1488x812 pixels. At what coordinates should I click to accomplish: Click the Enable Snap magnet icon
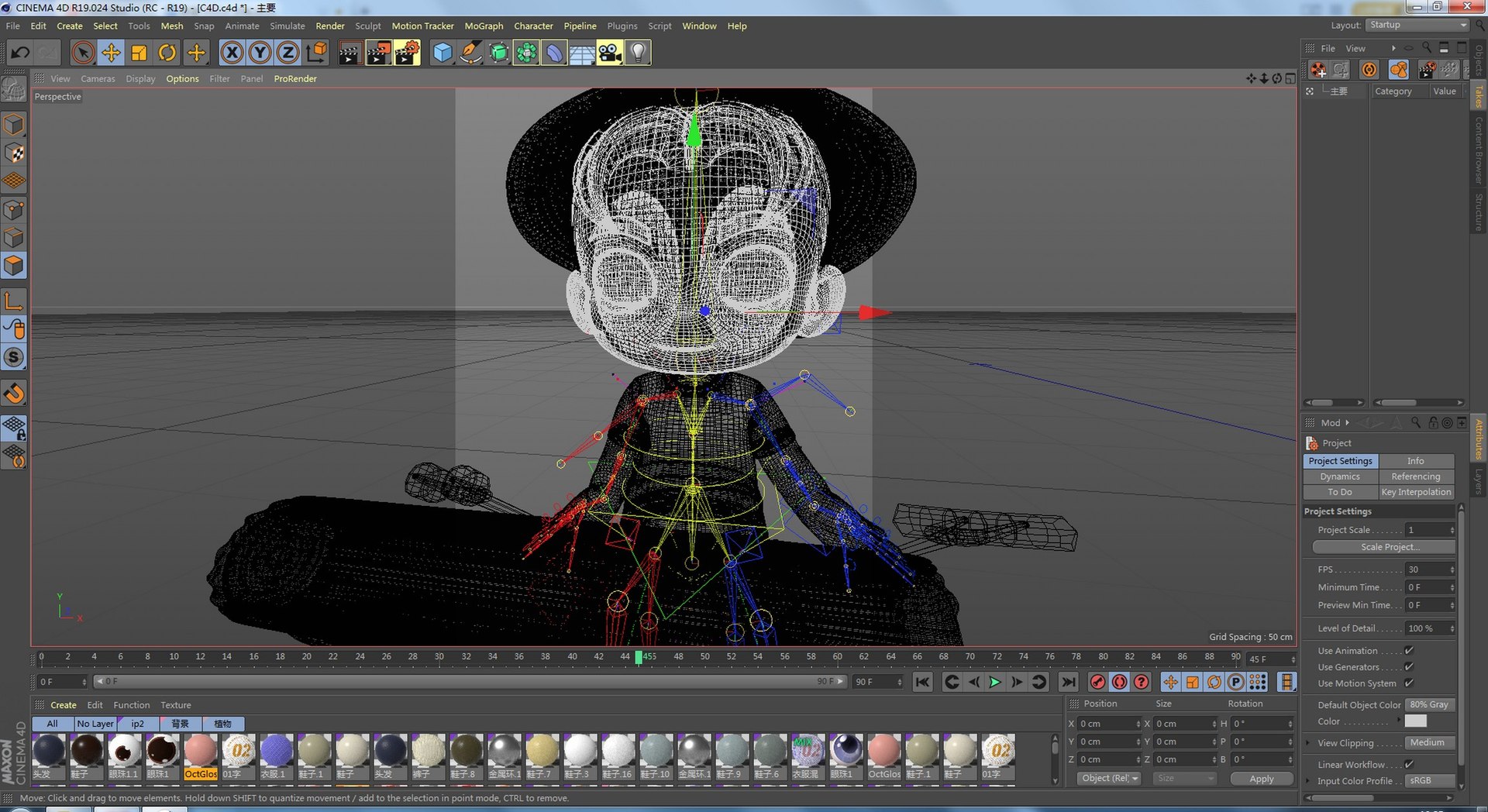pos(14,393)
